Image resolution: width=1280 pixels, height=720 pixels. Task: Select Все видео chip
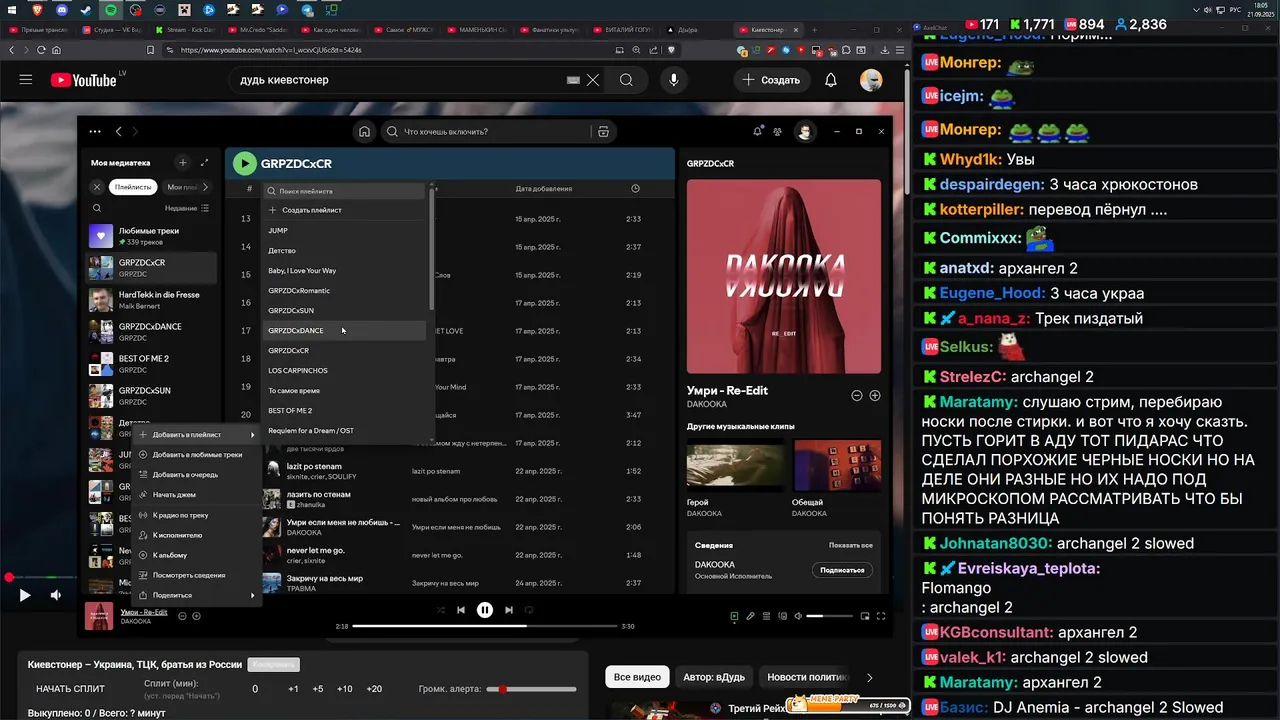[x=637, y=677]
